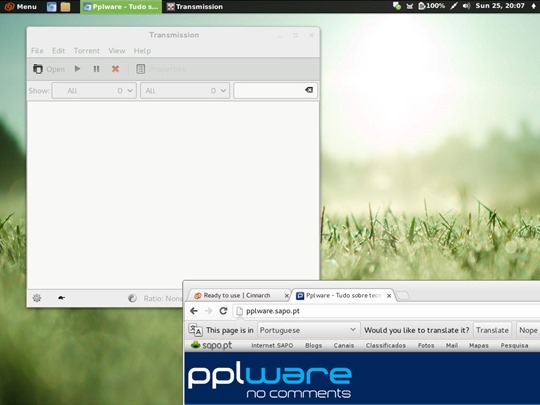
Task: Click the address bar pplware.sapo.pt
Action: coord(387,311)
